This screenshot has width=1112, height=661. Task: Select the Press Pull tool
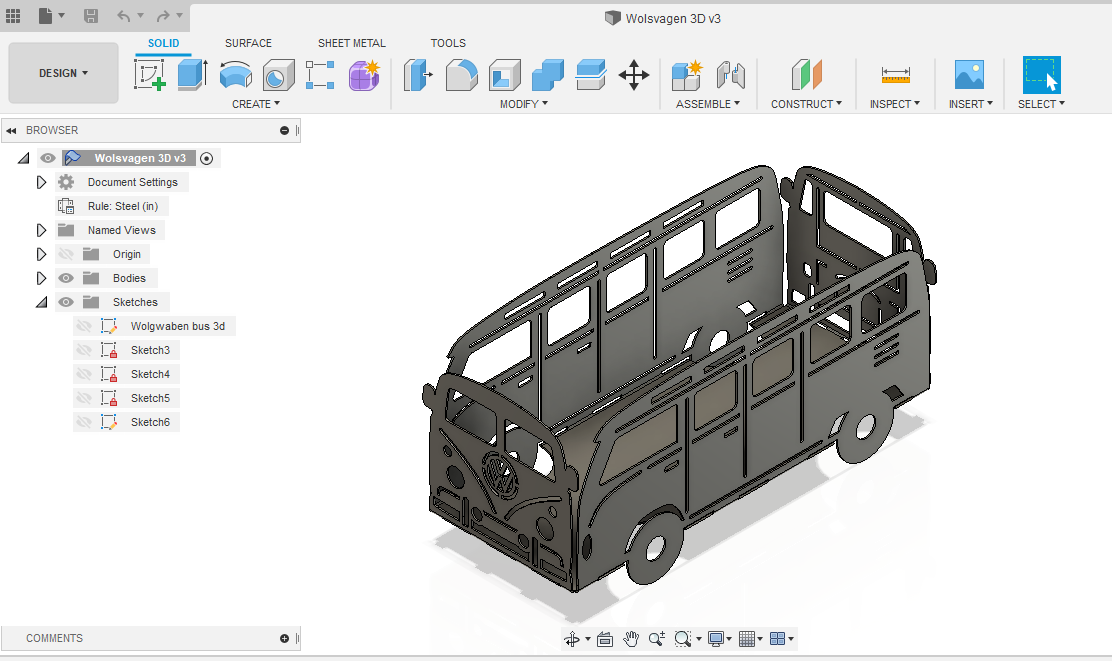coord(418,74)
